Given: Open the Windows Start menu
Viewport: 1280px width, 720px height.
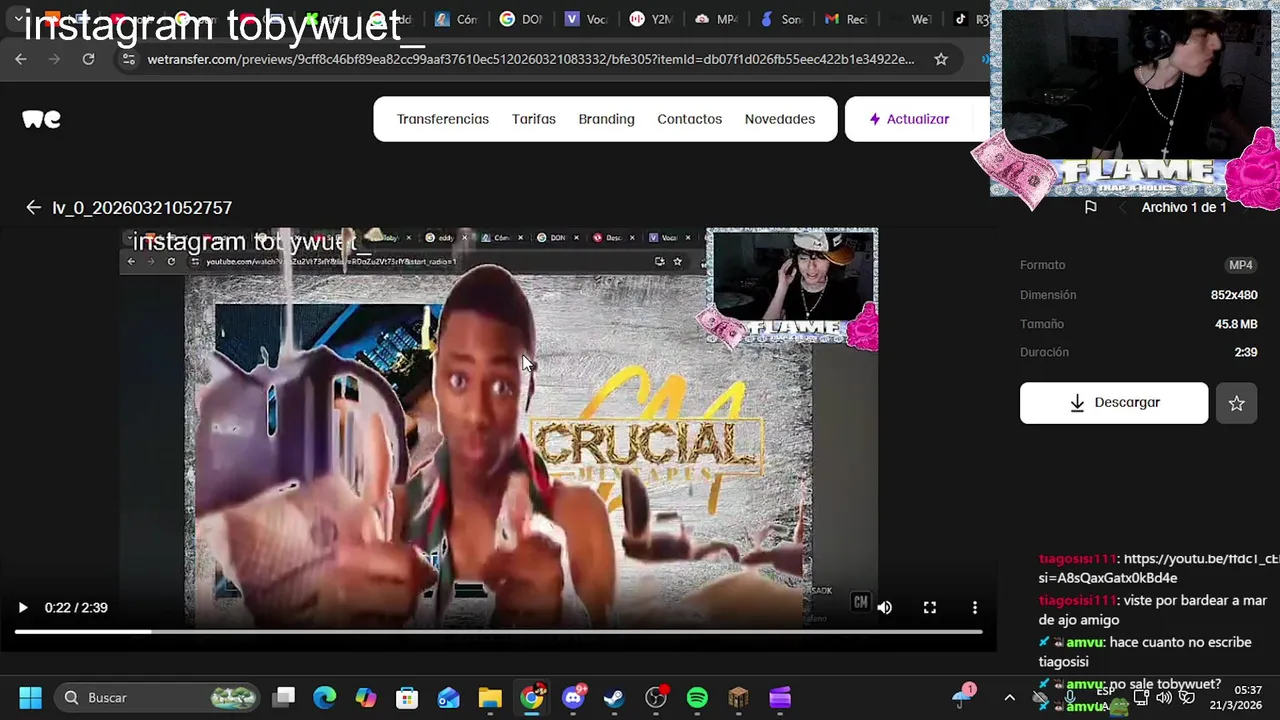Looking at the screenshot, I should click(x=30, y=698).
